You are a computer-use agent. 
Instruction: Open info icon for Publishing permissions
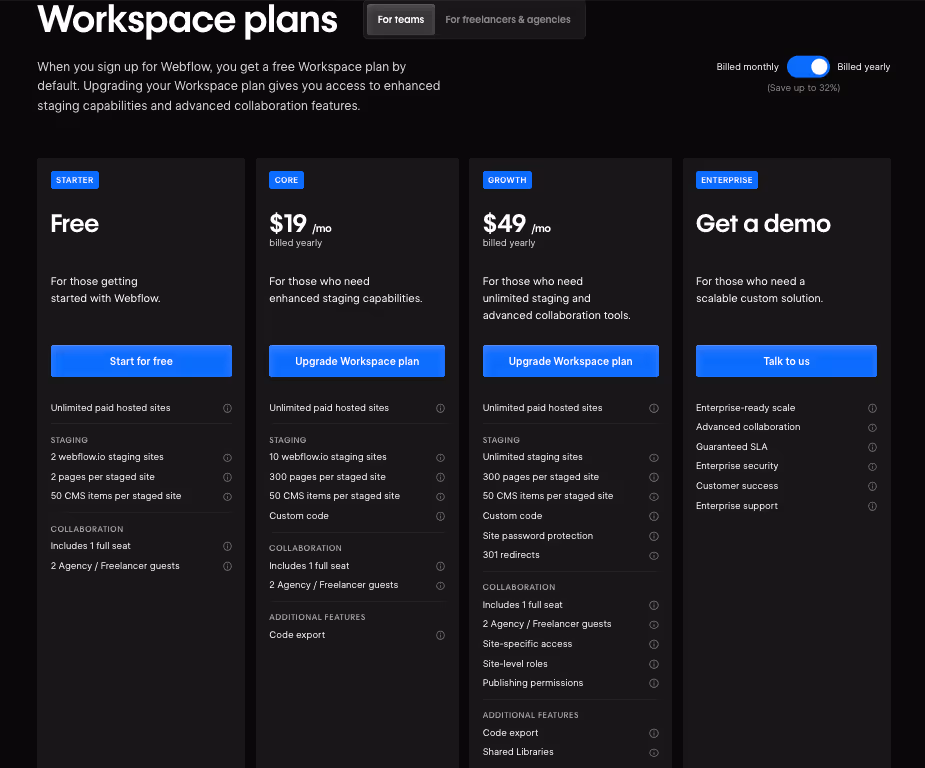point(654,683)
